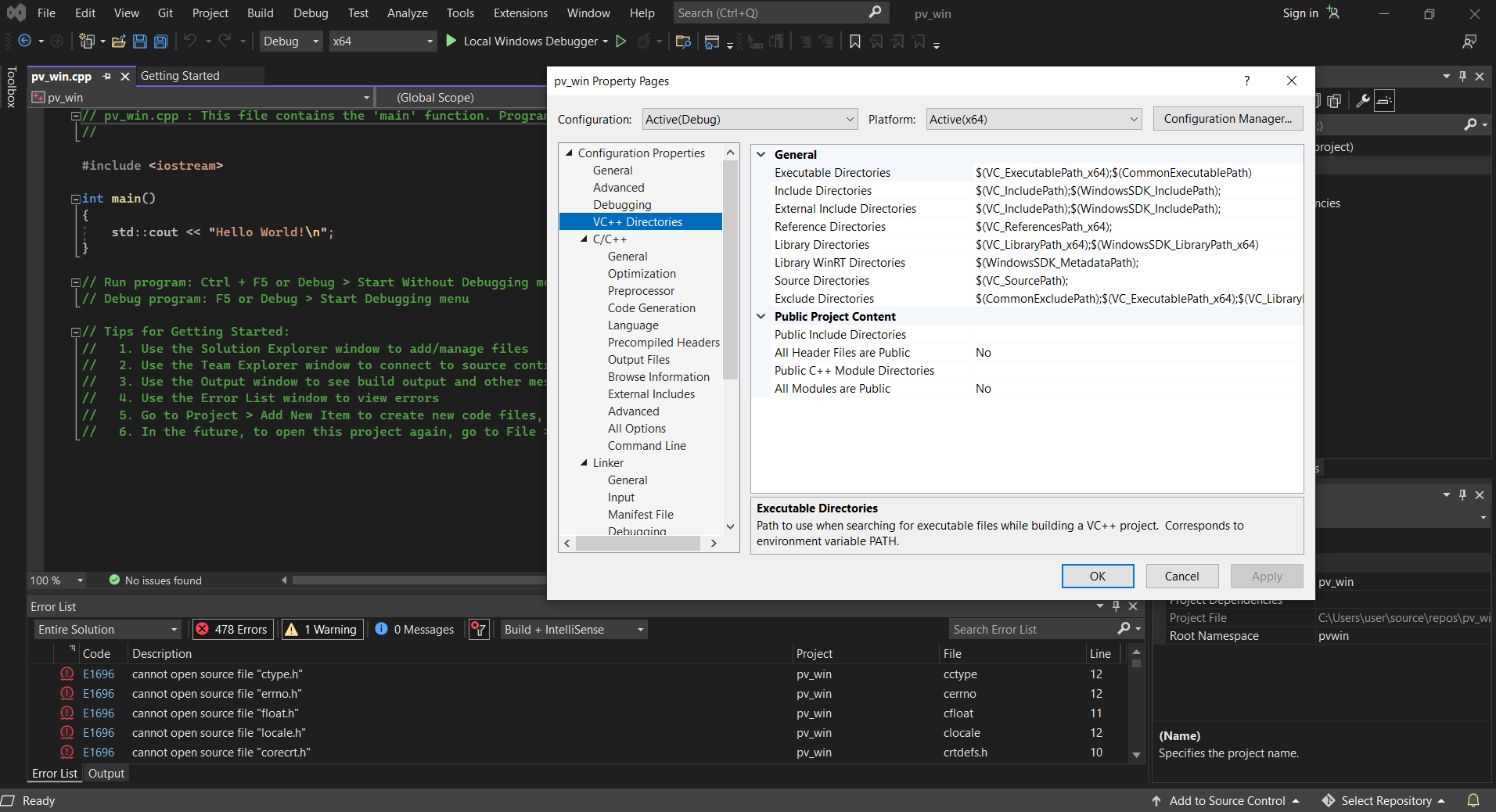Click the OK button in Property Pages

(x=1097, y=577)
